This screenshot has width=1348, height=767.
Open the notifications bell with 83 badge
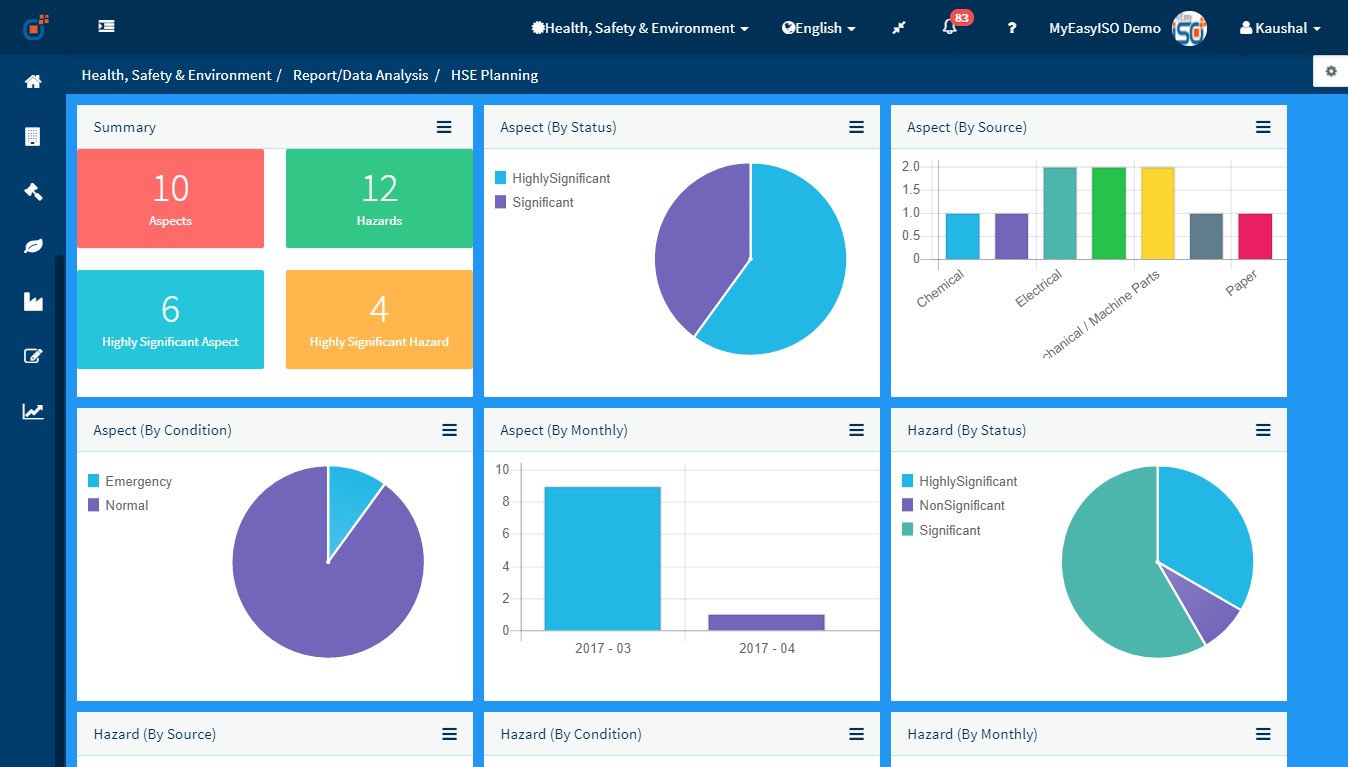(950, 28)
